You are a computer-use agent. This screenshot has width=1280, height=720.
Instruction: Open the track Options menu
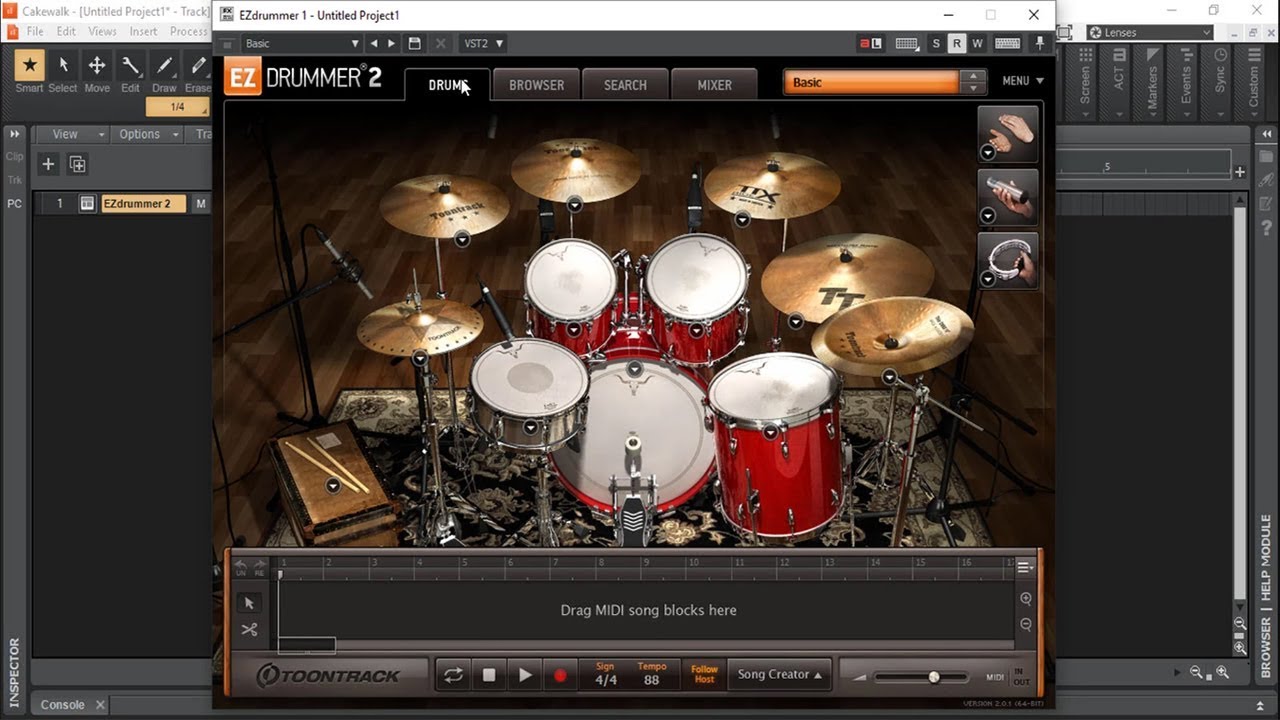tap(147, 134)
